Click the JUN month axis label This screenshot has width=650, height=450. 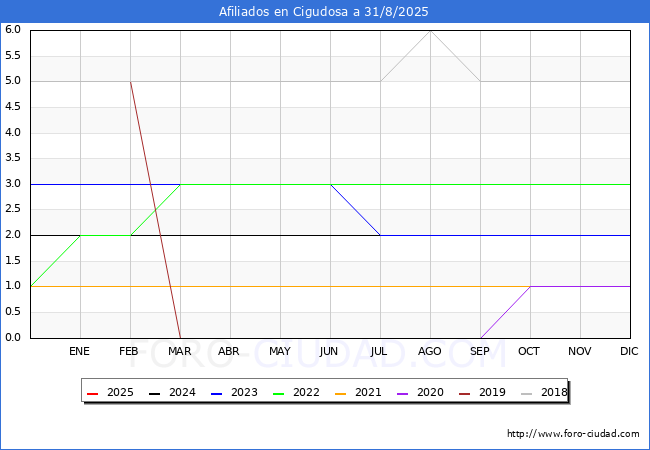pyautogui.click(x=329, y=351)
